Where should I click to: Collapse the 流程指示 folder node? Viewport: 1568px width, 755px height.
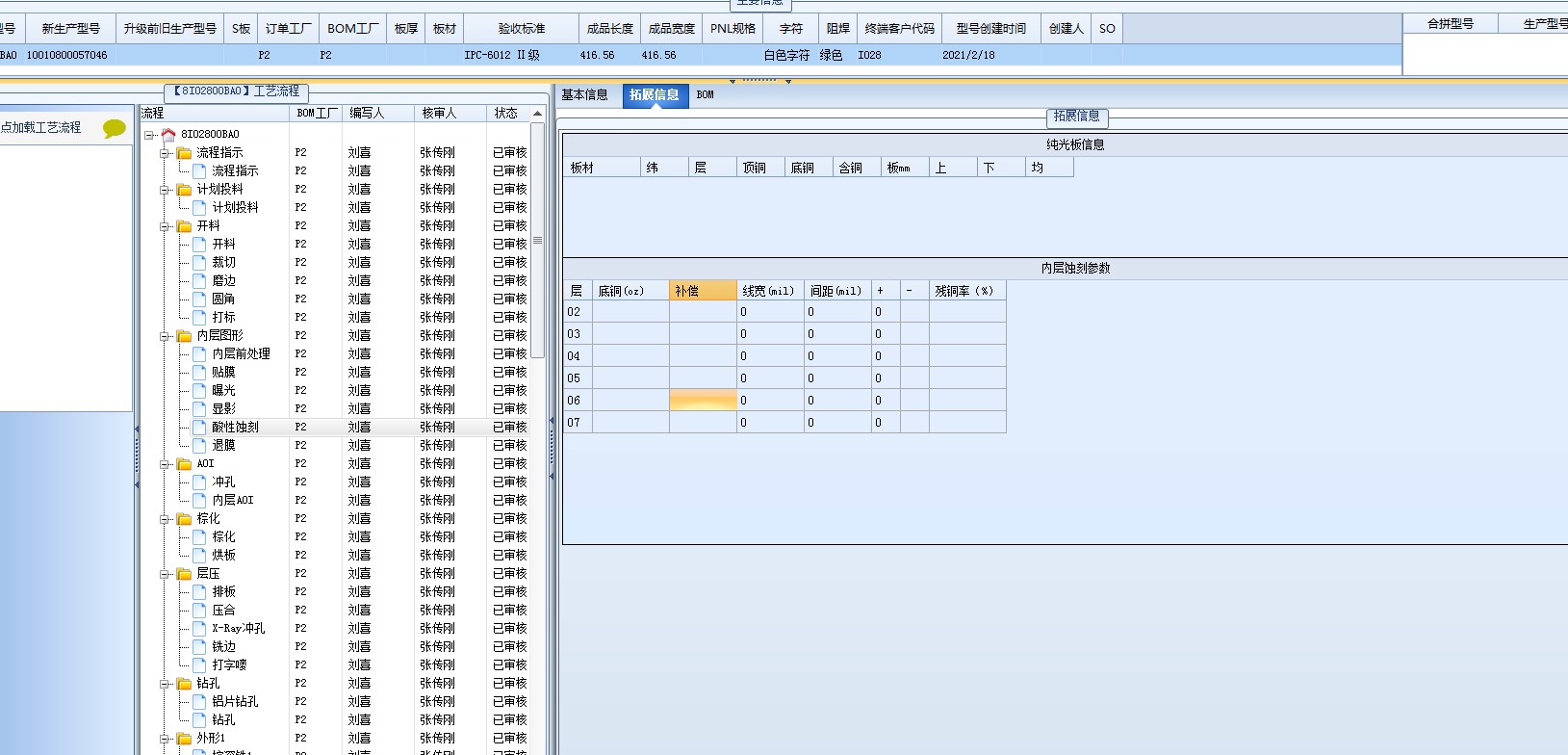[x=165, y=153]
